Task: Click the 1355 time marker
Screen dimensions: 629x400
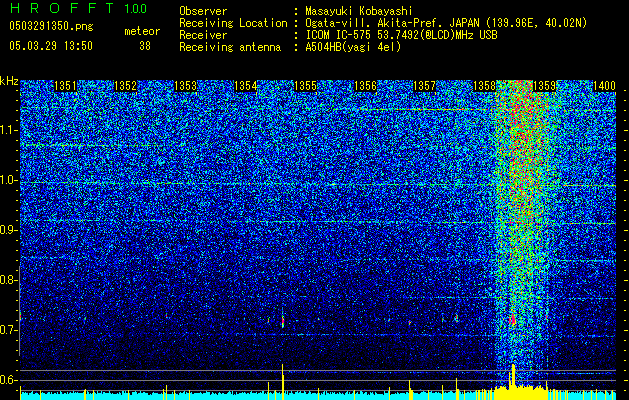Action: 305,86
